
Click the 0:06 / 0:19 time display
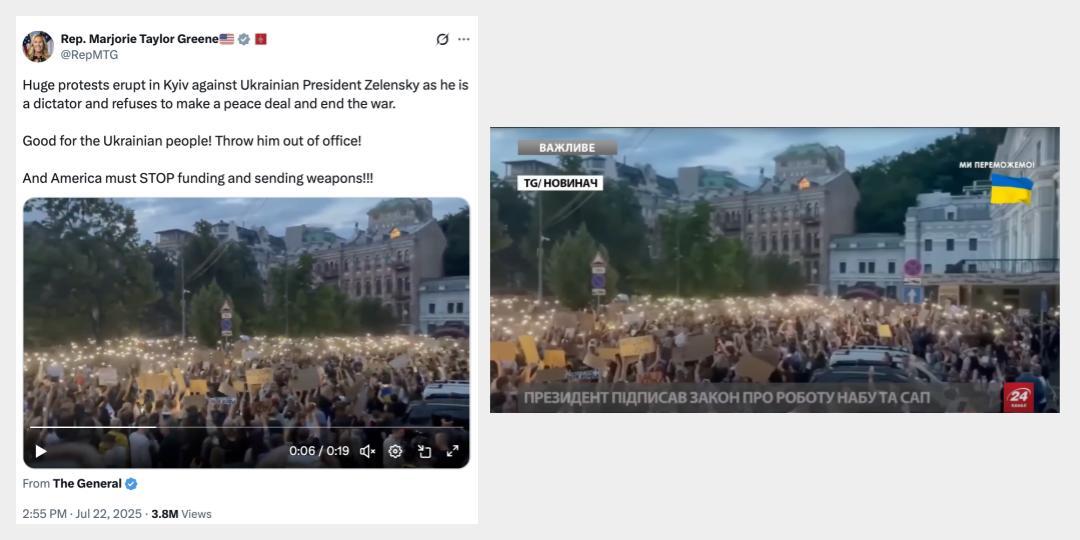pos(319,451)
